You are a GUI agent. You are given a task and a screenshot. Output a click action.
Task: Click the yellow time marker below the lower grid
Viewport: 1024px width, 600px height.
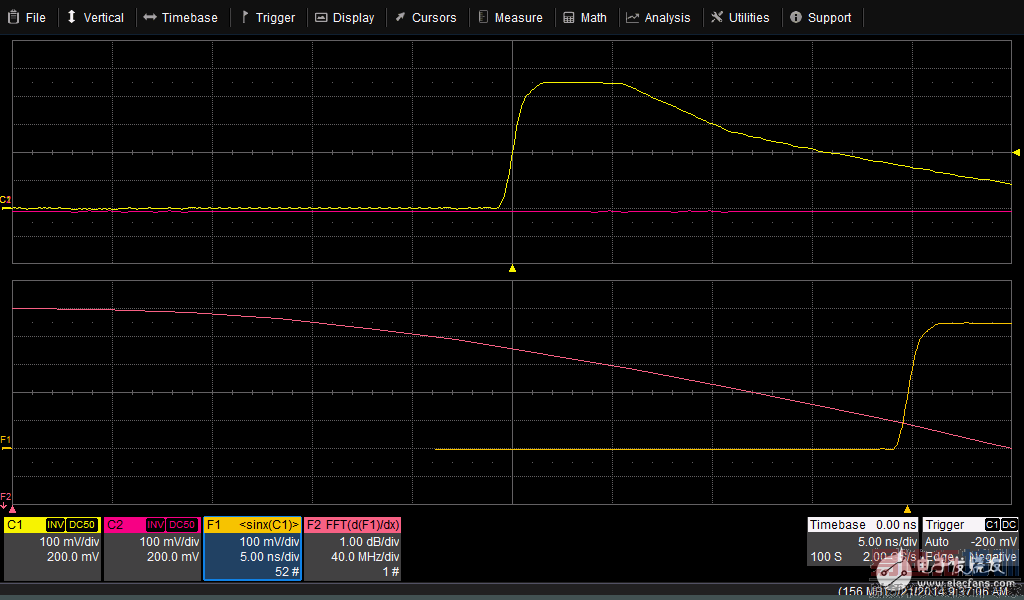tap(907, 509)
